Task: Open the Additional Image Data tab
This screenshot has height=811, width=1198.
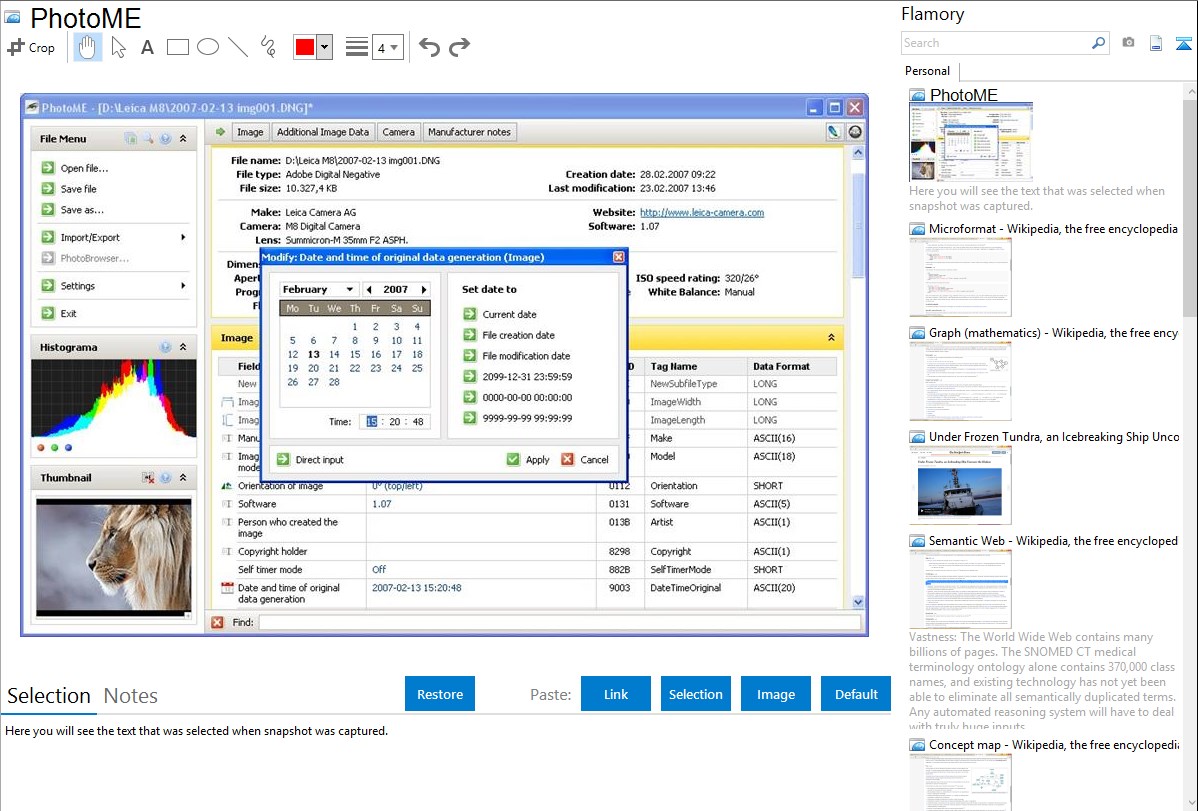Action: click(x=322, y=132)
